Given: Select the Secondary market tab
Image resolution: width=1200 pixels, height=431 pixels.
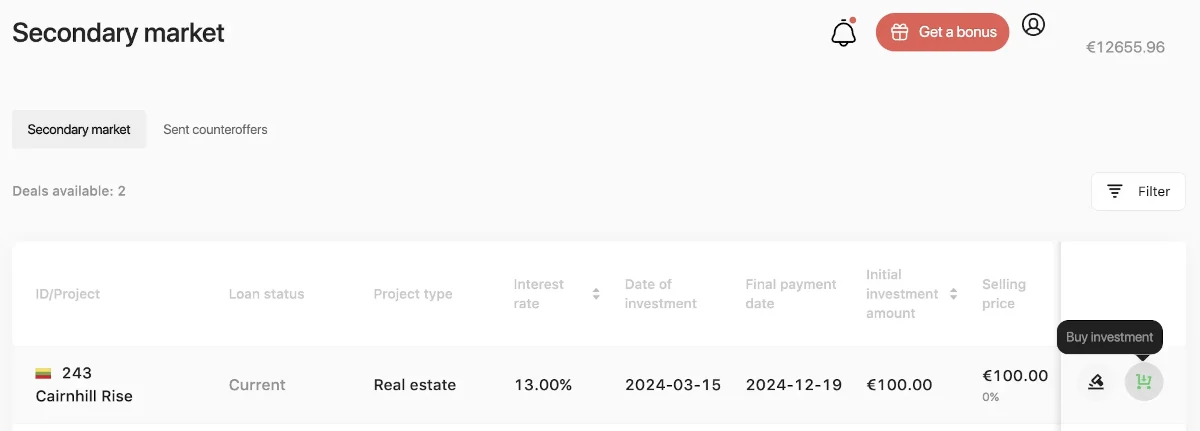Looking at the screenshot, I should [79, 129].
